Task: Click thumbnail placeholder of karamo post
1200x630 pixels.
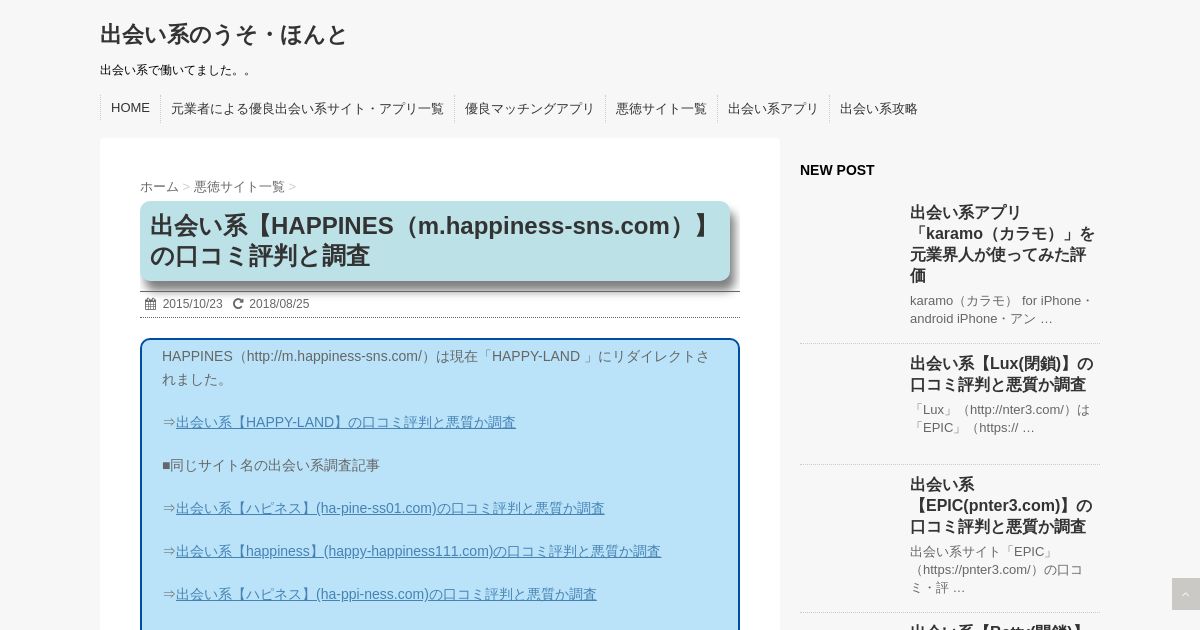Action: click(850, 253)
